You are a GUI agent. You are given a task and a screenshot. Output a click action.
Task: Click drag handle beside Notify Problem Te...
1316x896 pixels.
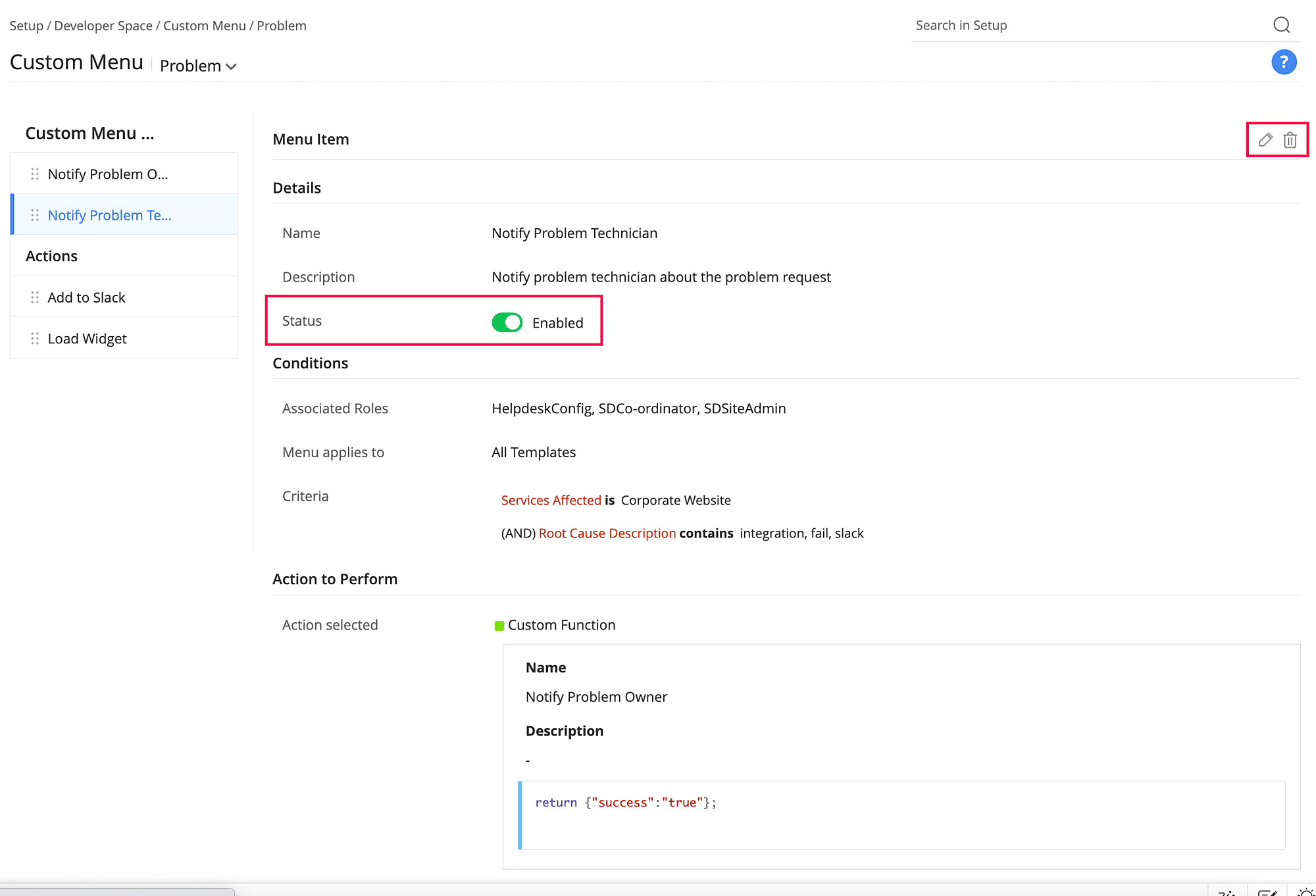click(x=35, y=215)
